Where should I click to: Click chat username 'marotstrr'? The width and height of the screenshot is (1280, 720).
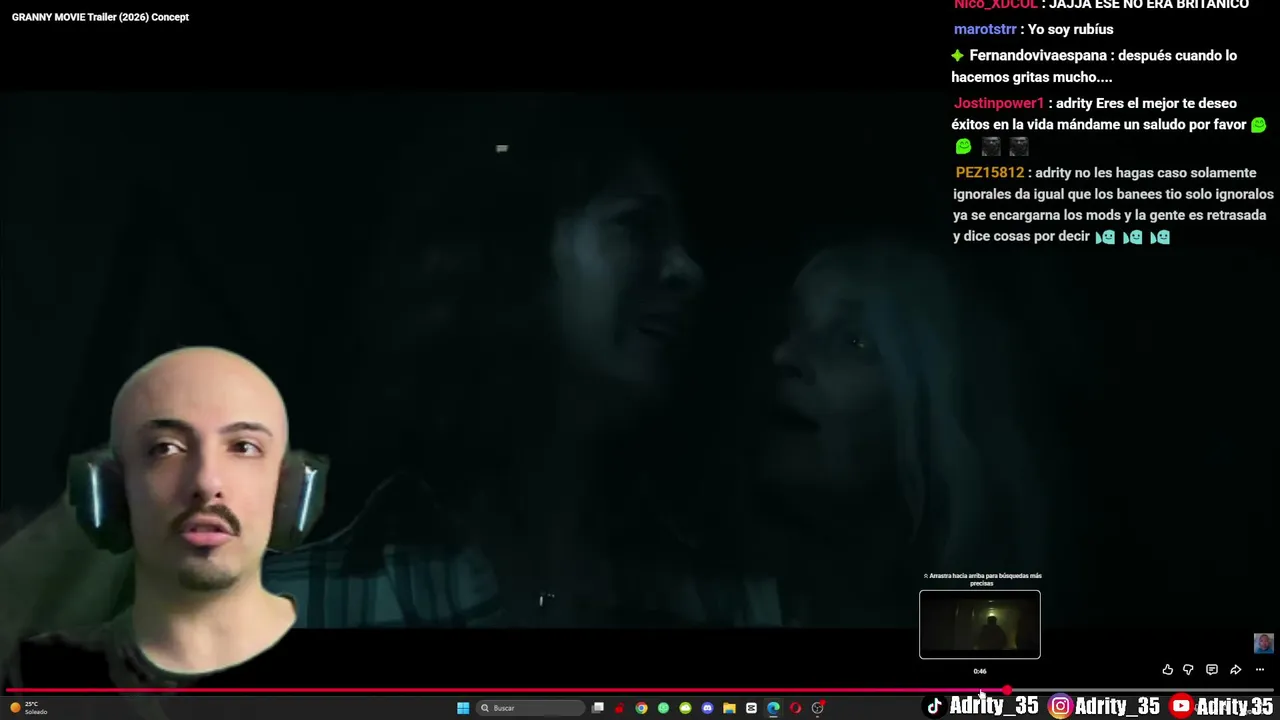click(985, 29)
